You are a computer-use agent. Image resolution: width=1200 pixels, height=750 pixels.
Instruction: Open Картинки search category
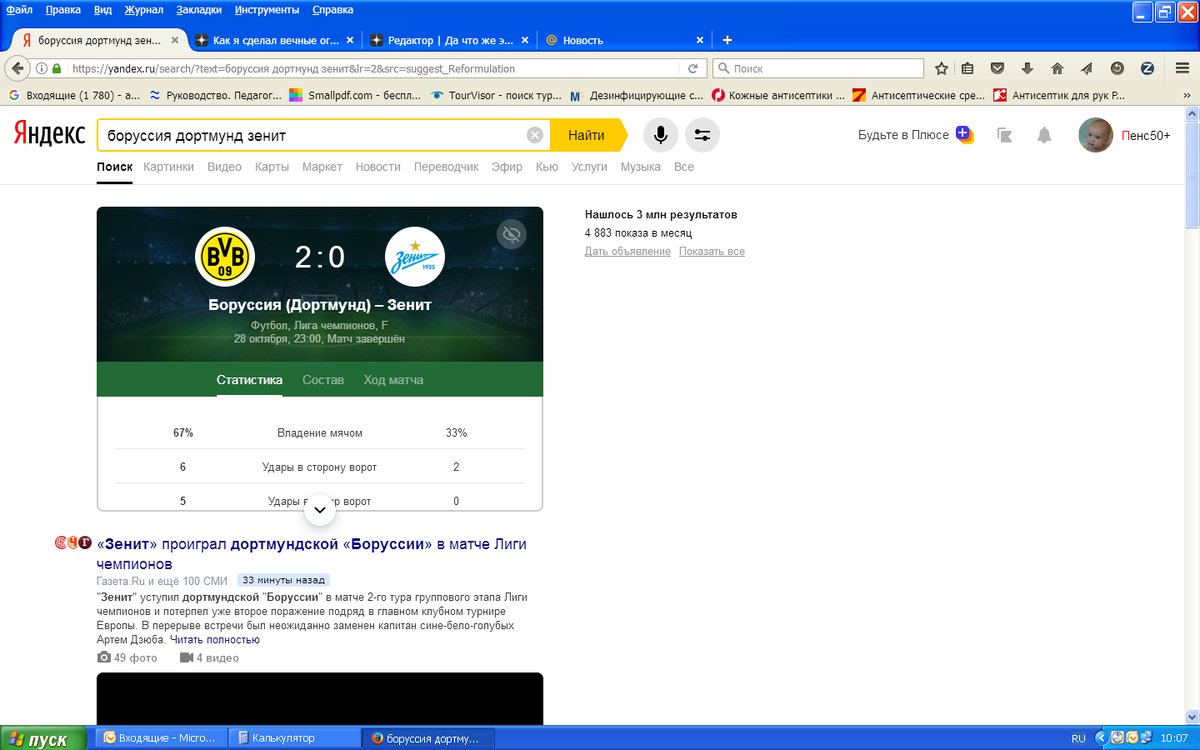pyautogui.click(x=168, y=167)
